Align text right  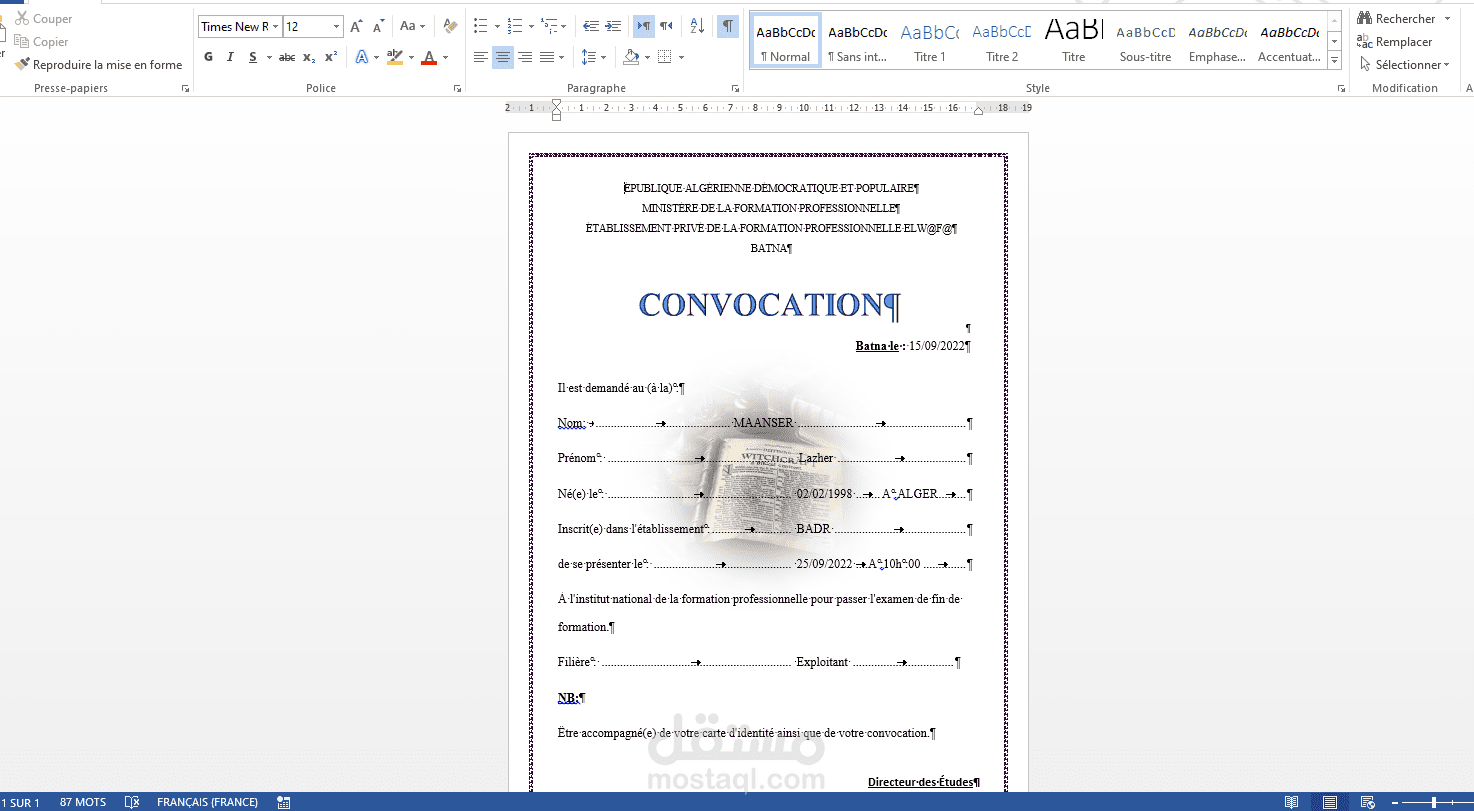(x=525, y=57)
